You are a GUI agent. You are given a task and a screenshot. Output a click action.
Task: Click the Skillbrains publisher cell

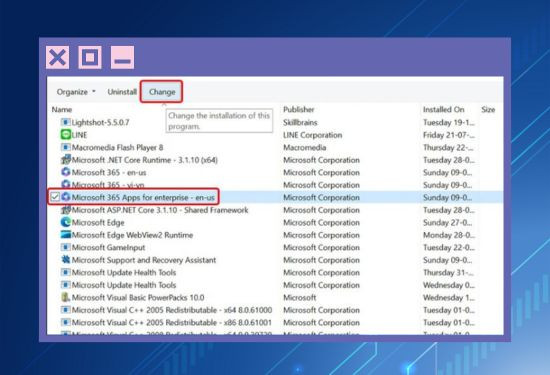[x=300, y=122]
